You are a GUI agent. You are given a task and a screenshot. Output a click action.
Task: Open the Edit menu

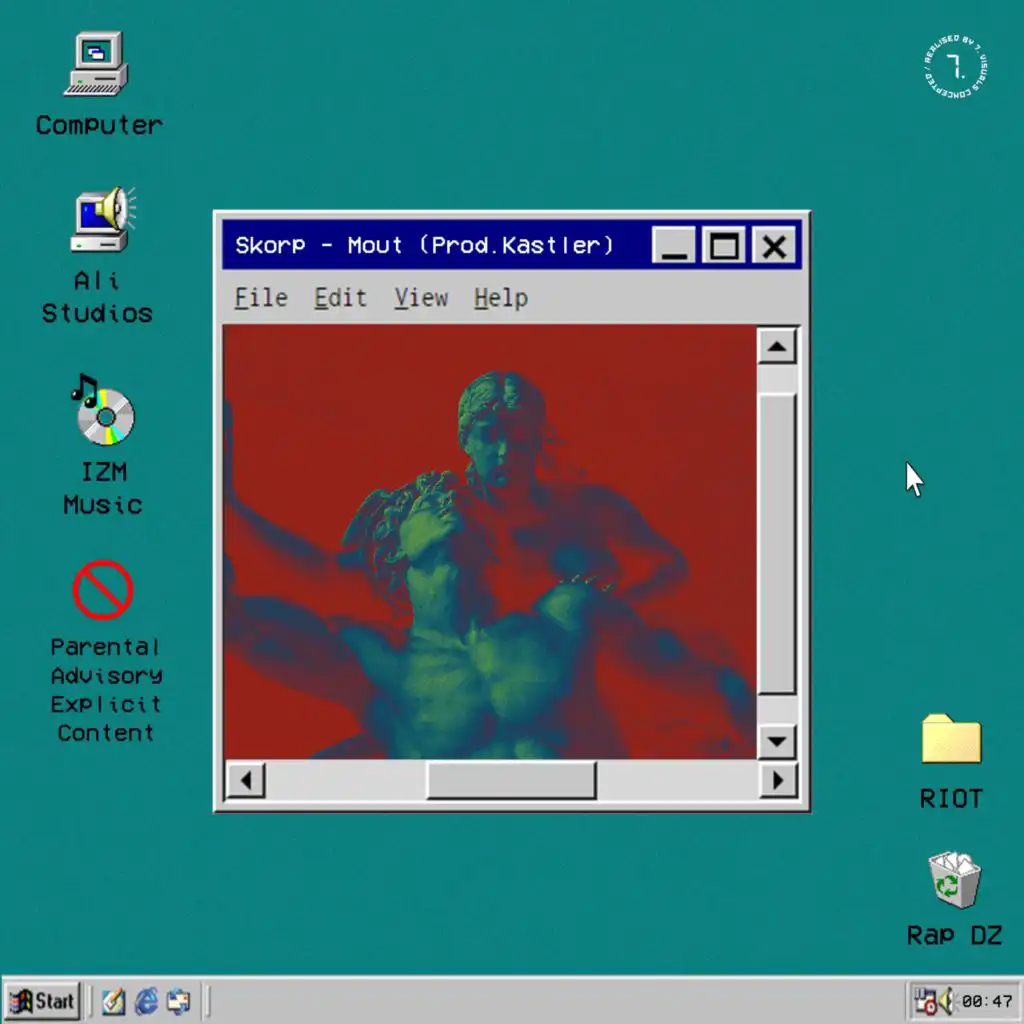[340, 298]
